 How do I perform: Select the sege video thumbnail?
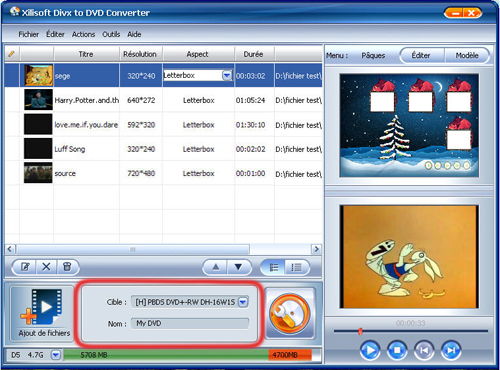(38, 75)
